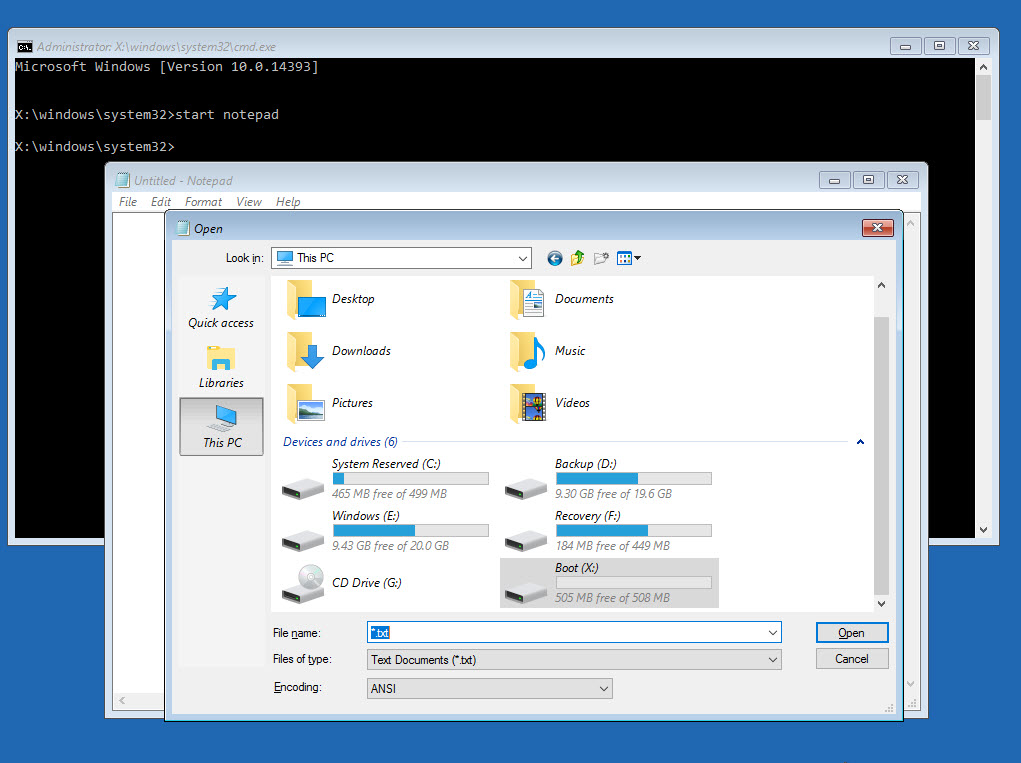Screen dimensions: 1021x763
Task: Click the command prompt scroll-down arrow
Action: pos(983,530)
